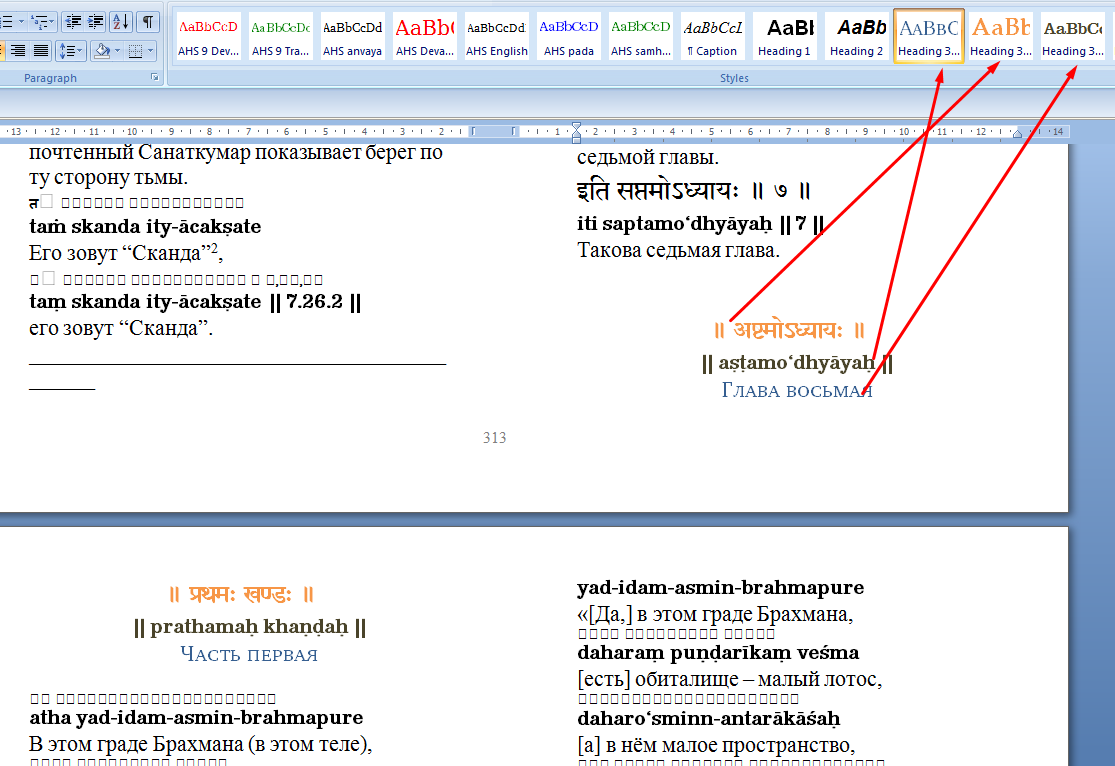
Task: Apply the AHS 9 Tra... style
Action: (x=281, y=36)
